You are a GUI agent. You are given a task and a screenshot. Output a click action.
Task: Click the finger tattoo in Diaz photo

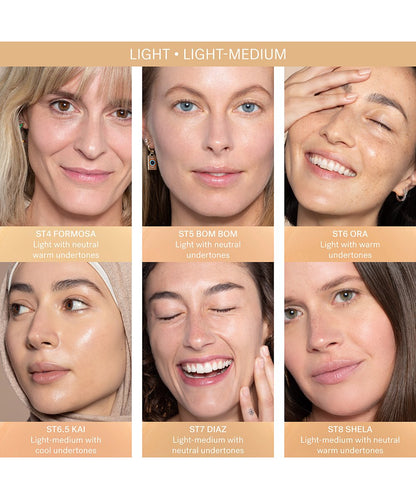[x=251, y=412]
